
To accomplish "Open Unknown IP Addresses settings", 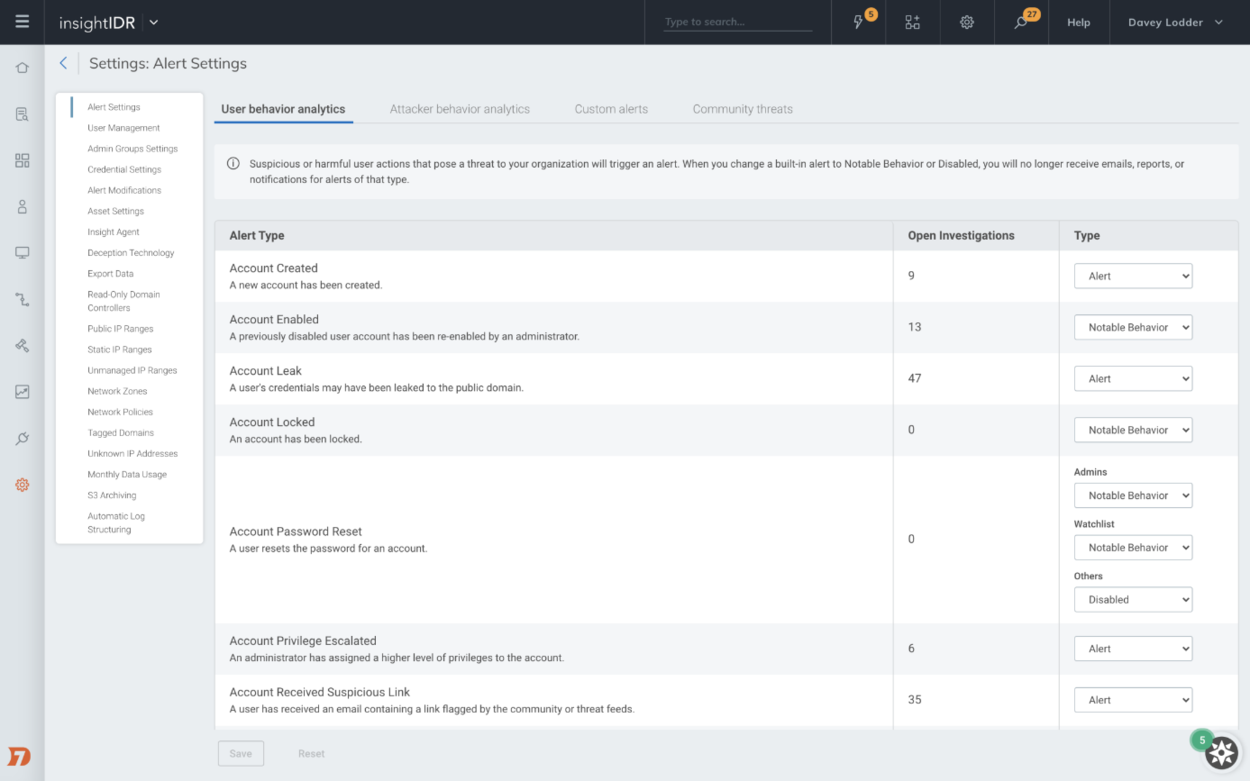I will 132,454.
